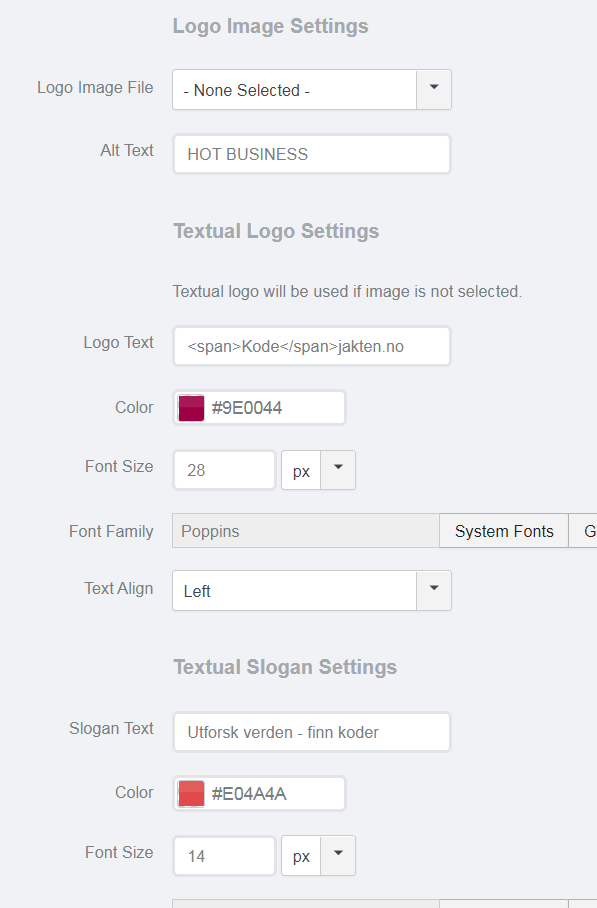
Task: Expand the logo font size unit arrow
Action: pos(338,470)
